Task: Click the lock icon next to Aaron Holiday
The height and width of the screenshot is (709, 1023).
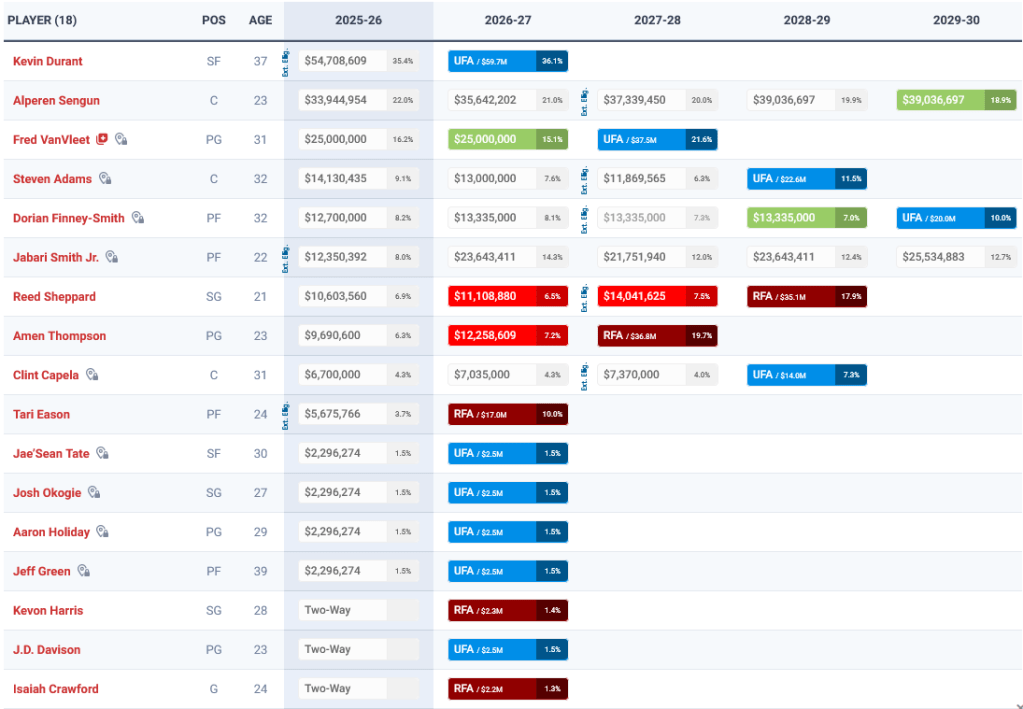Action: (103, 532)
